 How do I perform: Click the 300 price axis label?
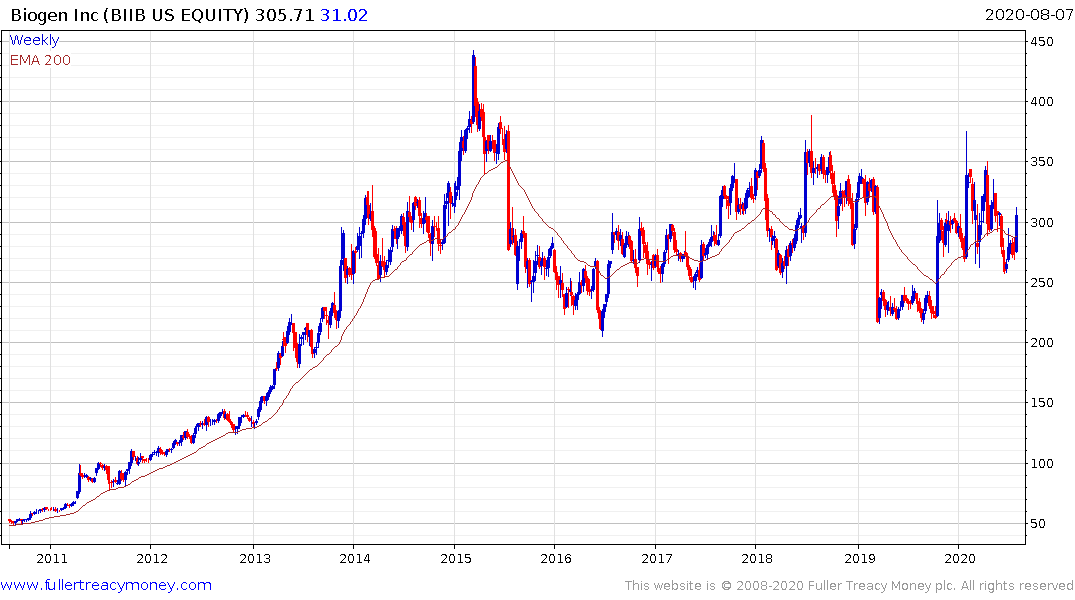tap(1041, 223)
